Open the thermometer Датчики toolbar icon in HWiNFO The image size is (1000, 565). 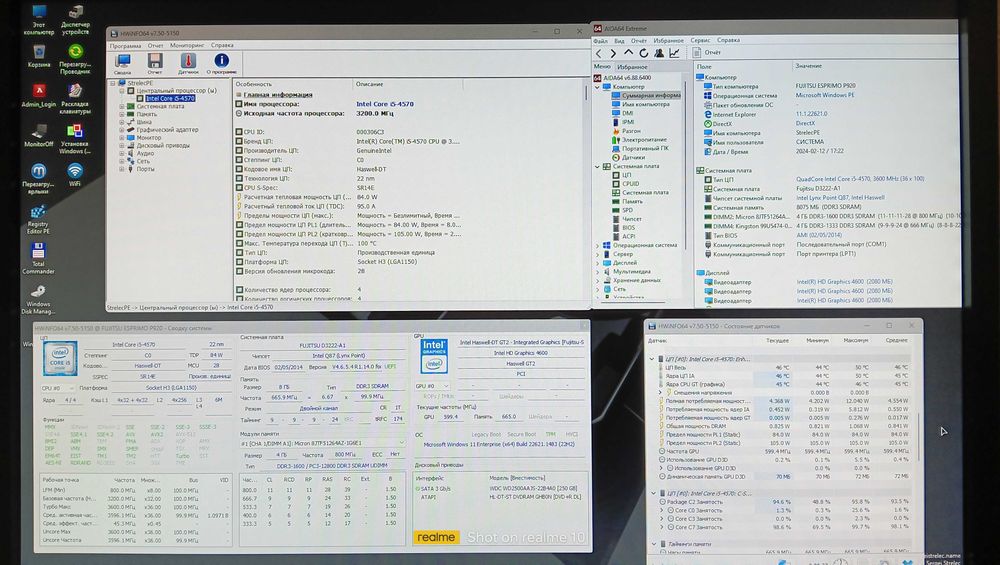click(188, 64)
